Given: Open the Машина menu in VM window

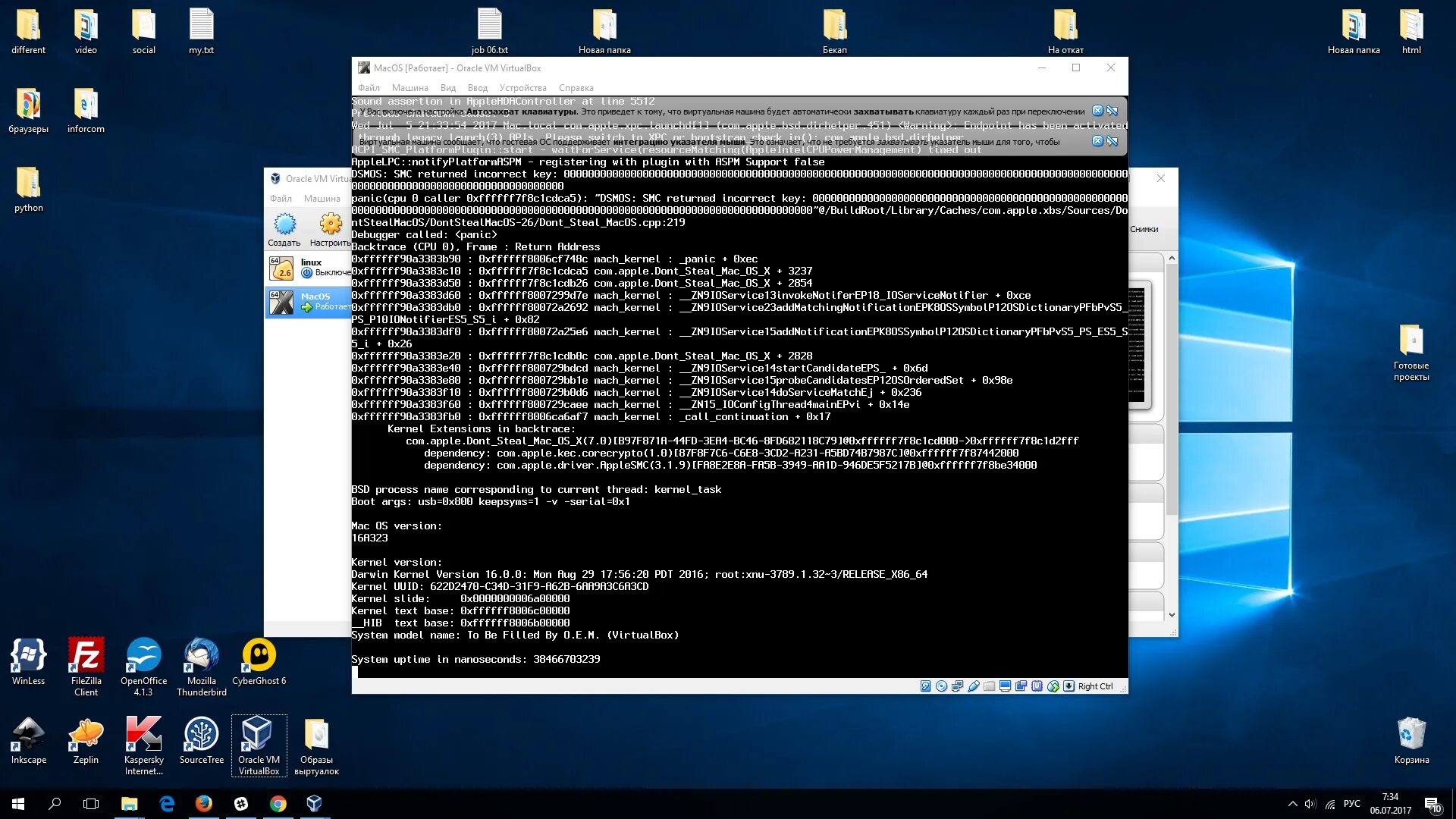Looking at the screenshot, I should click(409, 88).
